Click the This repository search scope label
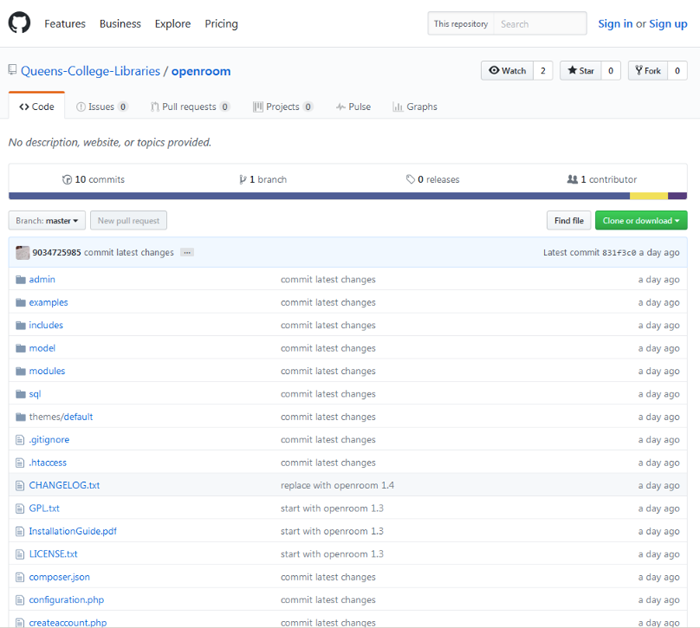700x628 pixels. point(461,24)
